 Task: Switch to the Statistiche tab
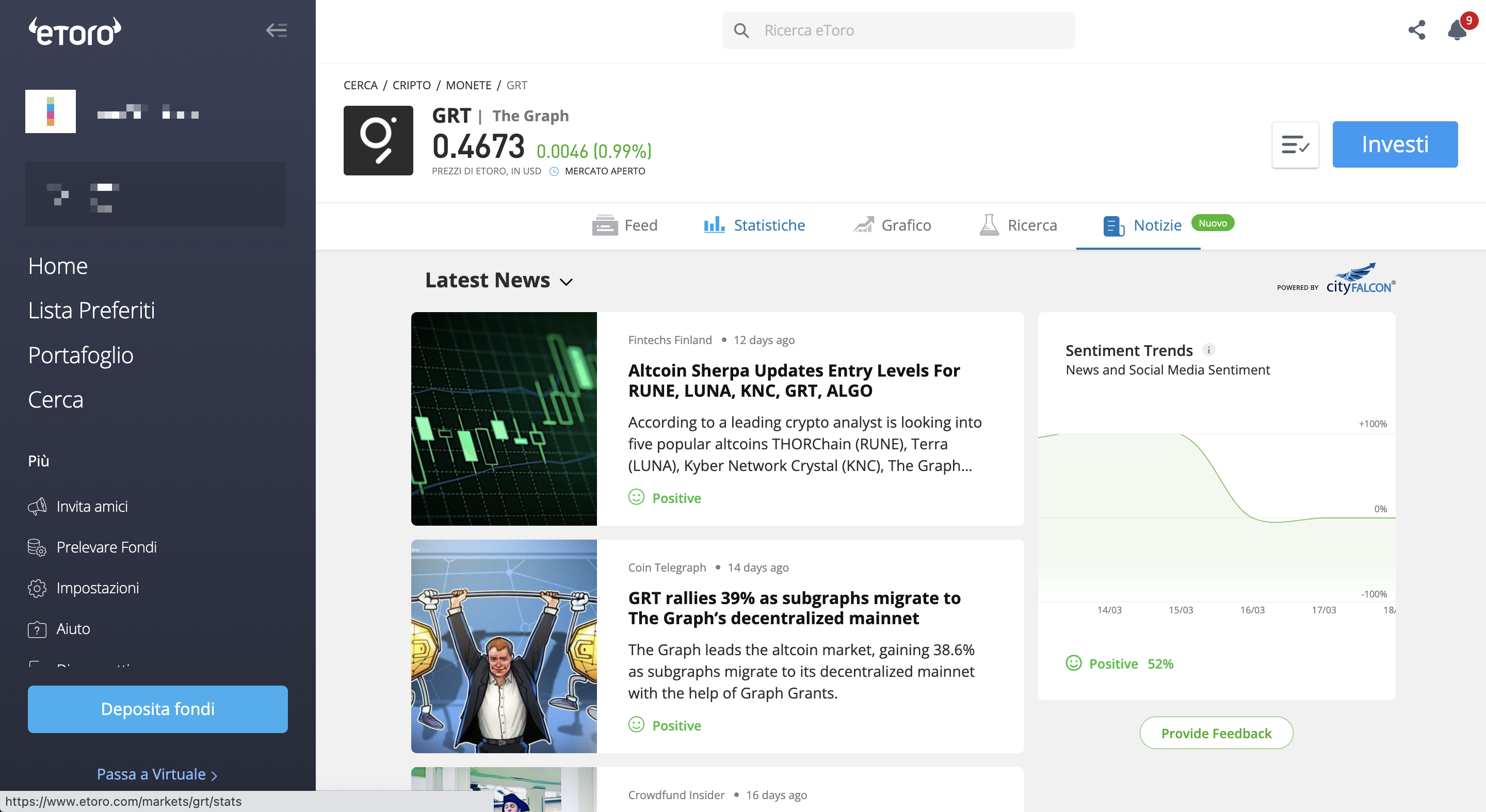point(754,225)
